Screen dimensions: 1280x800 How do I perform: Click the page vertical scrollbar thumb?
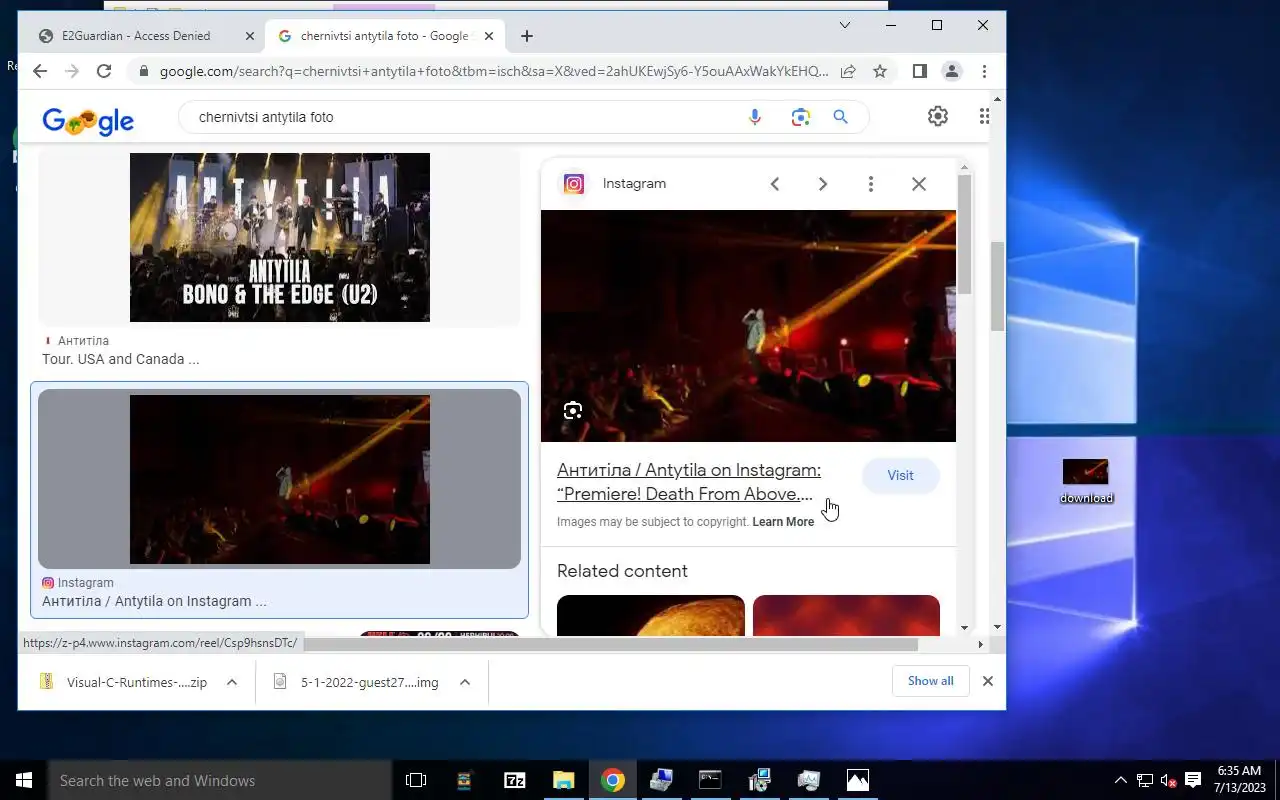[998, 286]
